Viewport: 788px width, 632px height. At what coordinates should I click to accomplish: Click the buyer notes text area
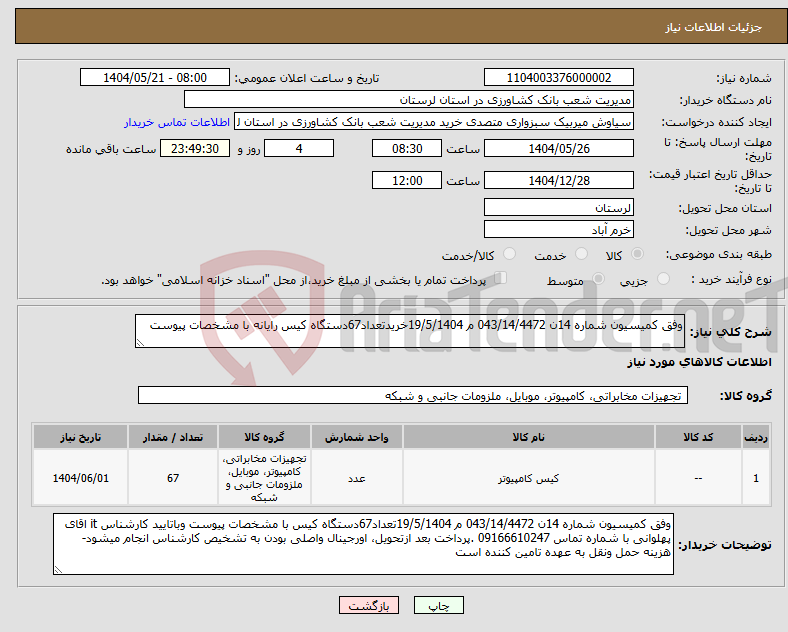[x=363, y=544]
